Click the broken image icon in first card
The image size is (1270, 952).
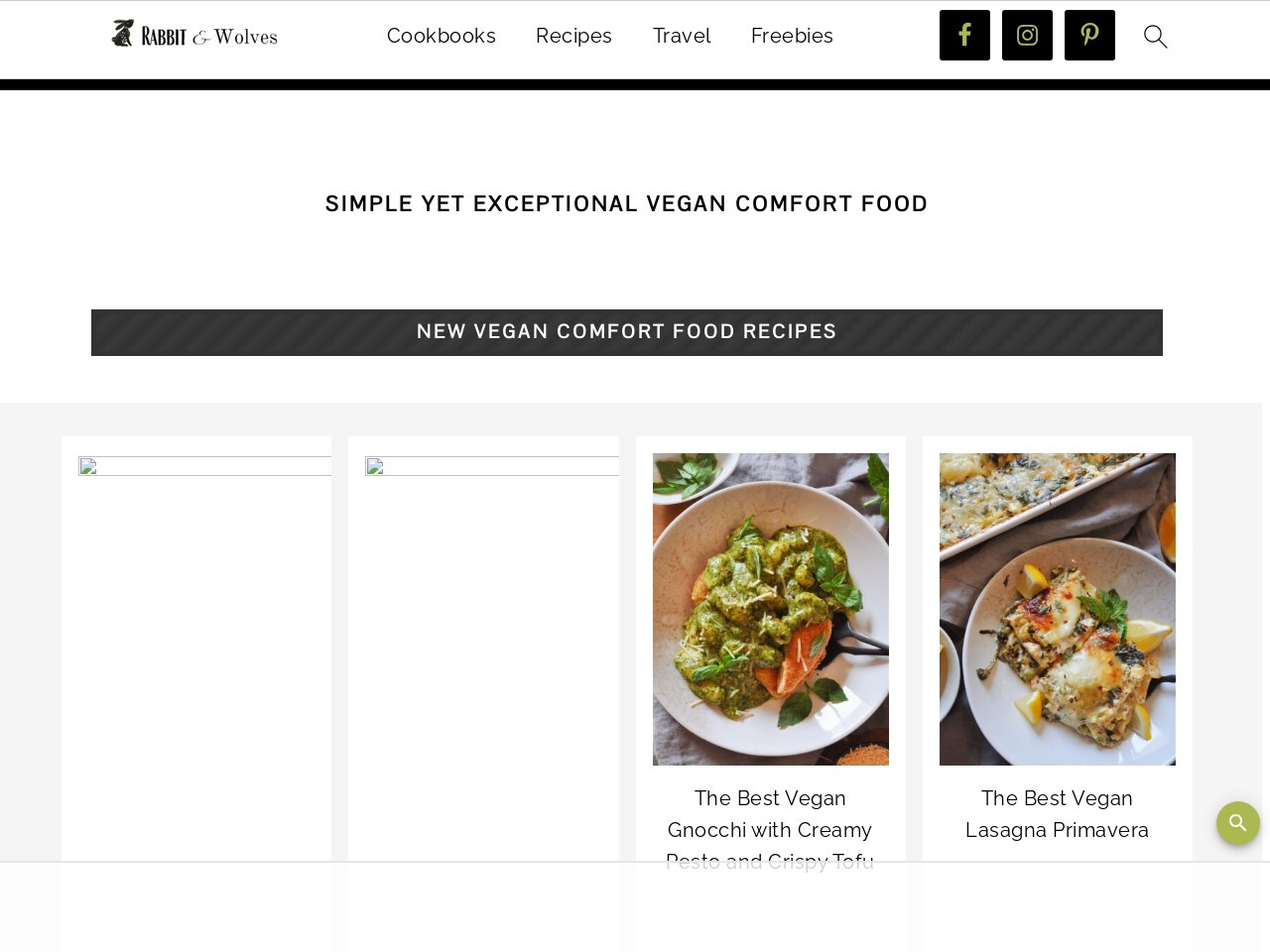click(x=87, y=466)
